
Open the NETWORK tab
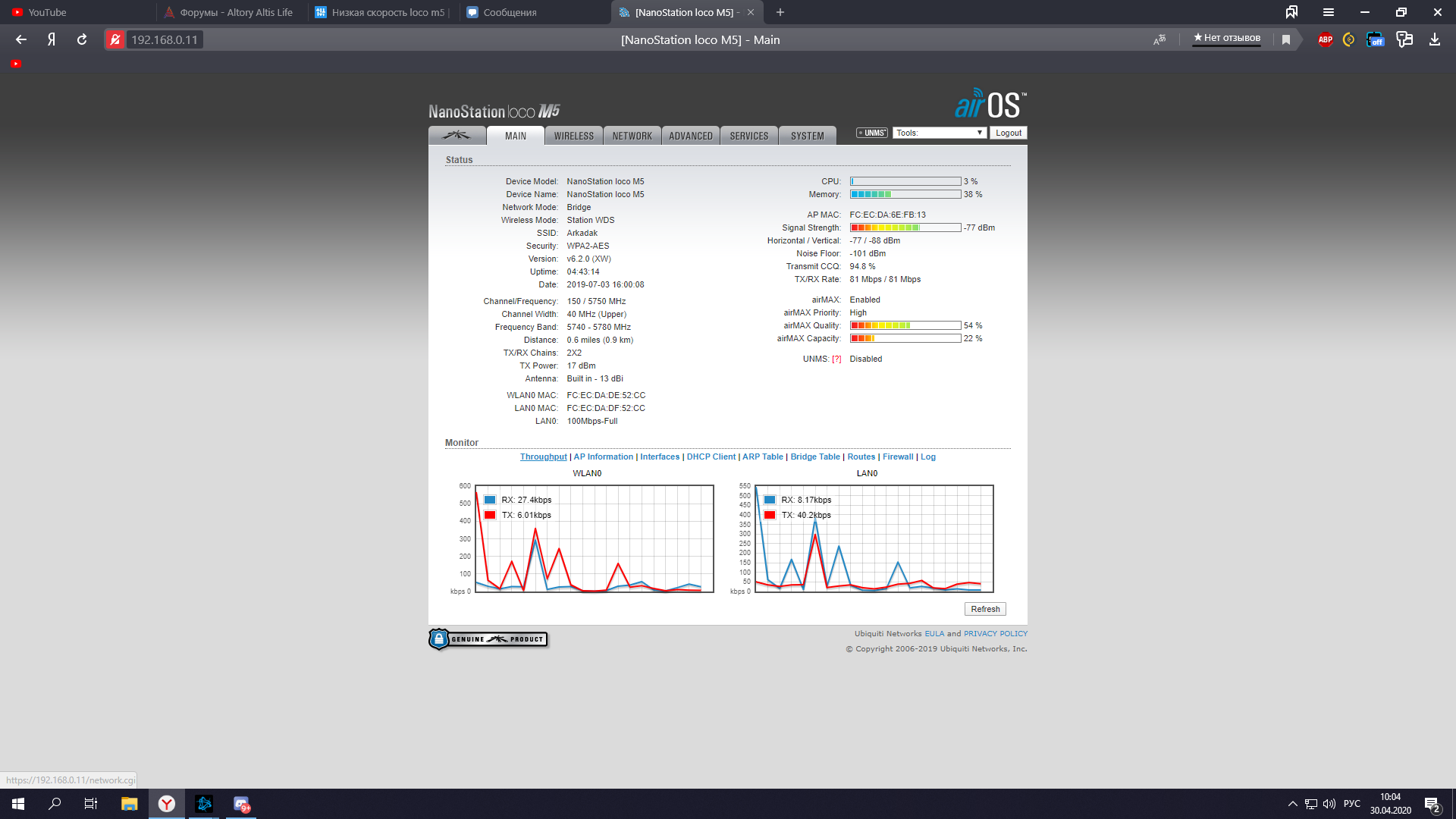[x=632, y=136]
